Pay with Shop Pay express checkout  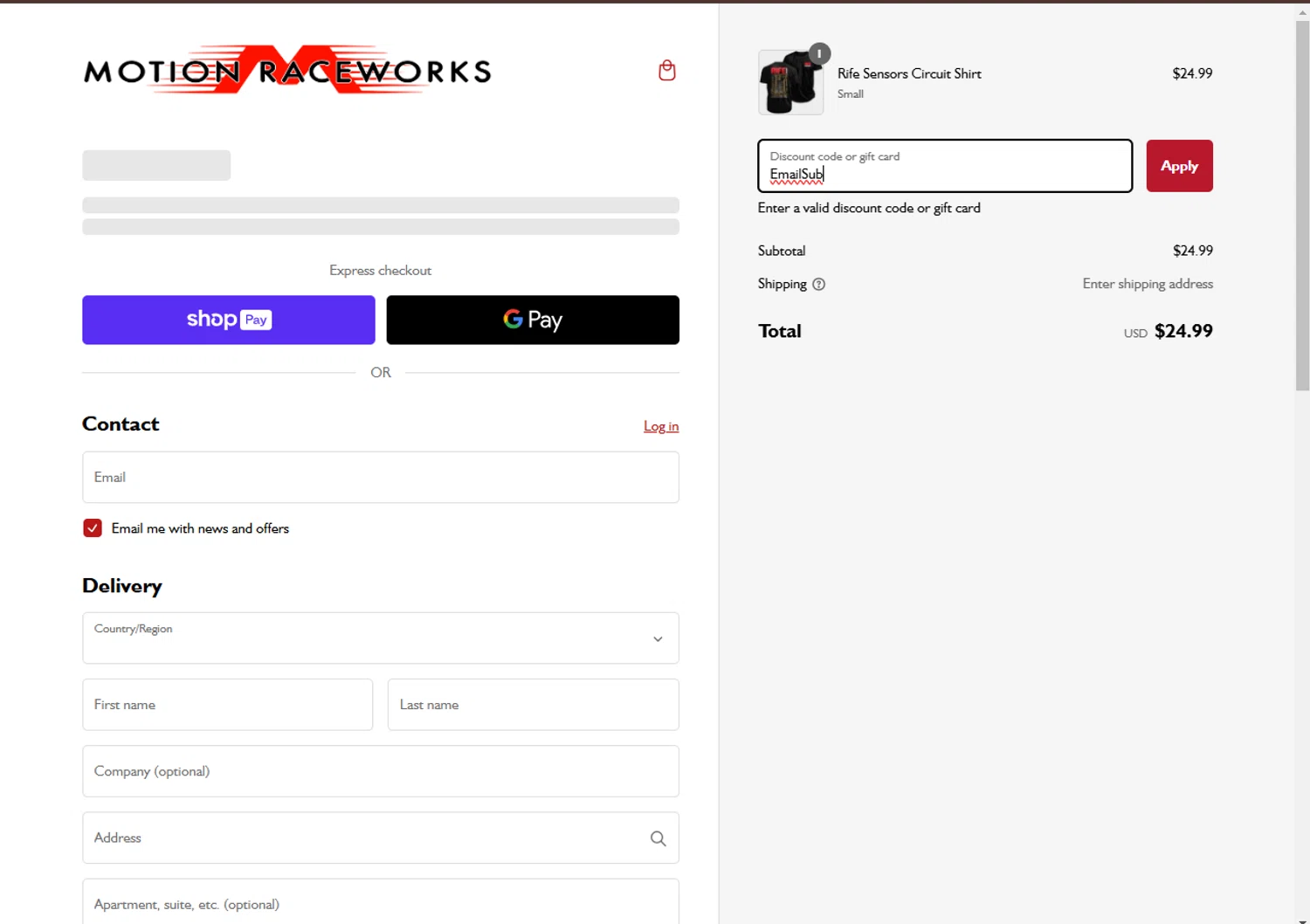(229, 320)
